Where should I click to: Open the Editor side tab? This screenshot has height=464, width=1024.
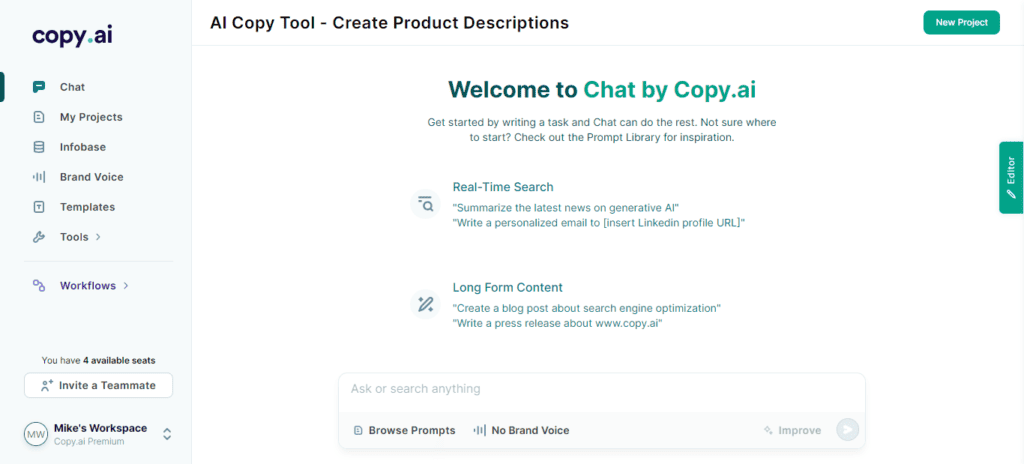[1011, 178]
